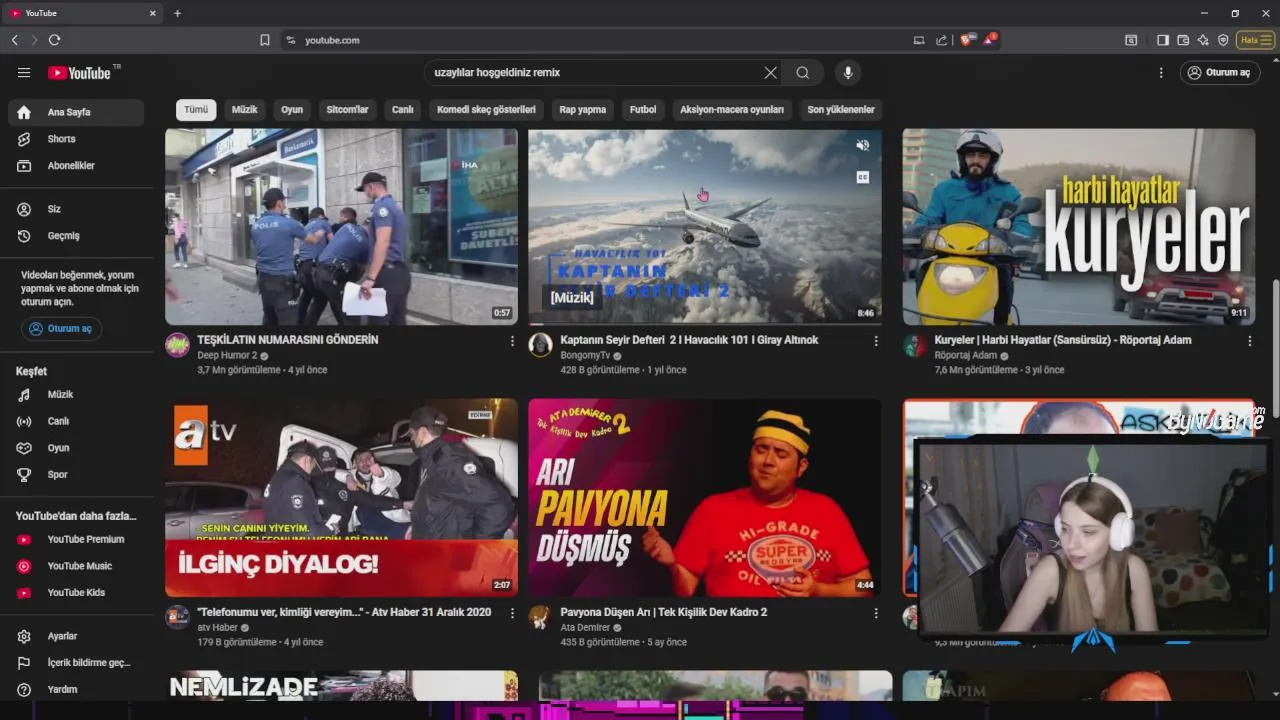Open Canlı in the sidebar
The image size is (1280, 720).
tap(76, 422)
